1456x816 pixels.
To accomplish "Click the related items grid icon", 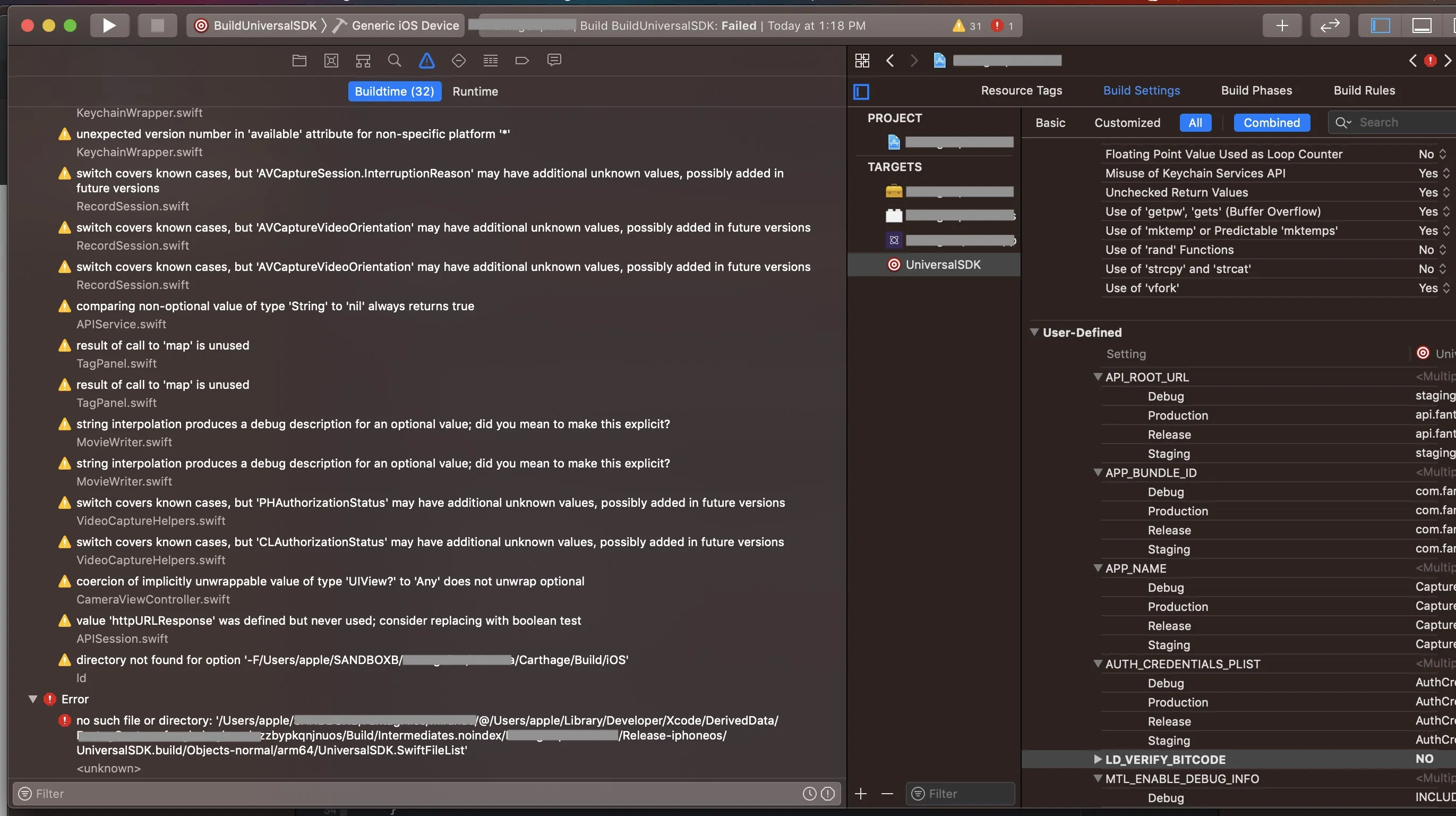I will (862, 61).
